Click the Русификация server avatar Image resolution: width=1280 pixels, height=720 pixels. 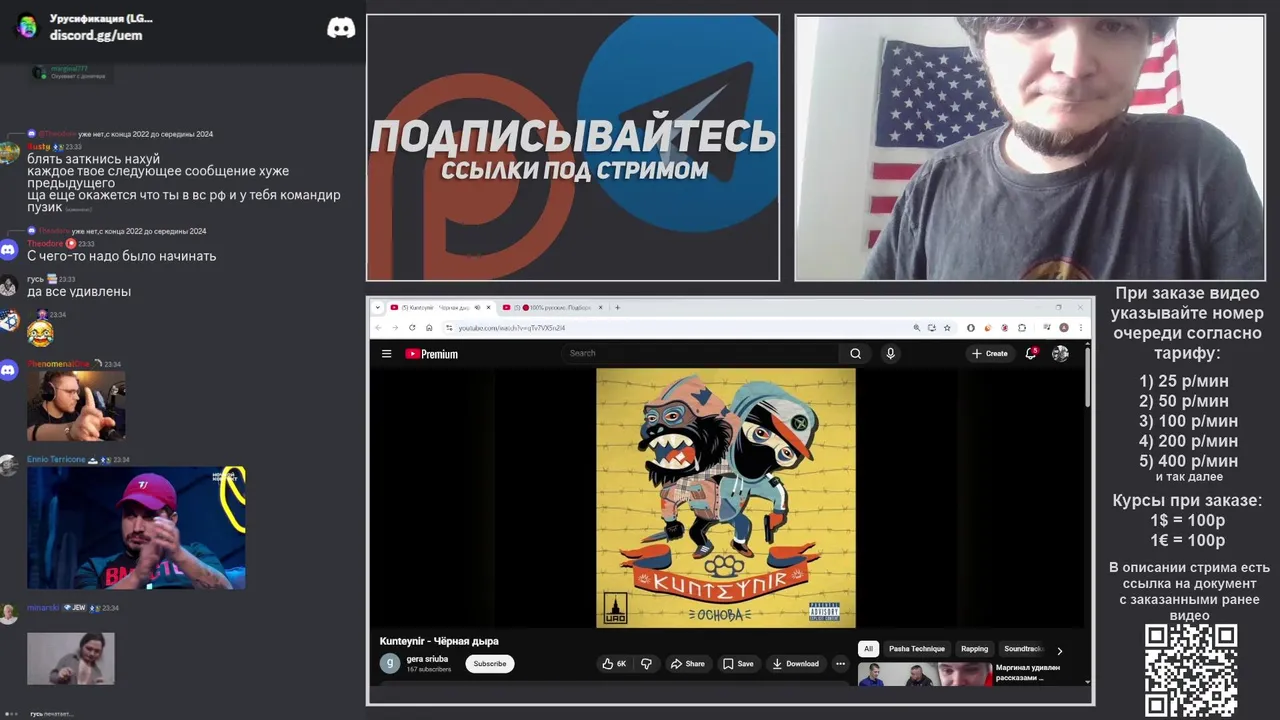tap(28, 27)
